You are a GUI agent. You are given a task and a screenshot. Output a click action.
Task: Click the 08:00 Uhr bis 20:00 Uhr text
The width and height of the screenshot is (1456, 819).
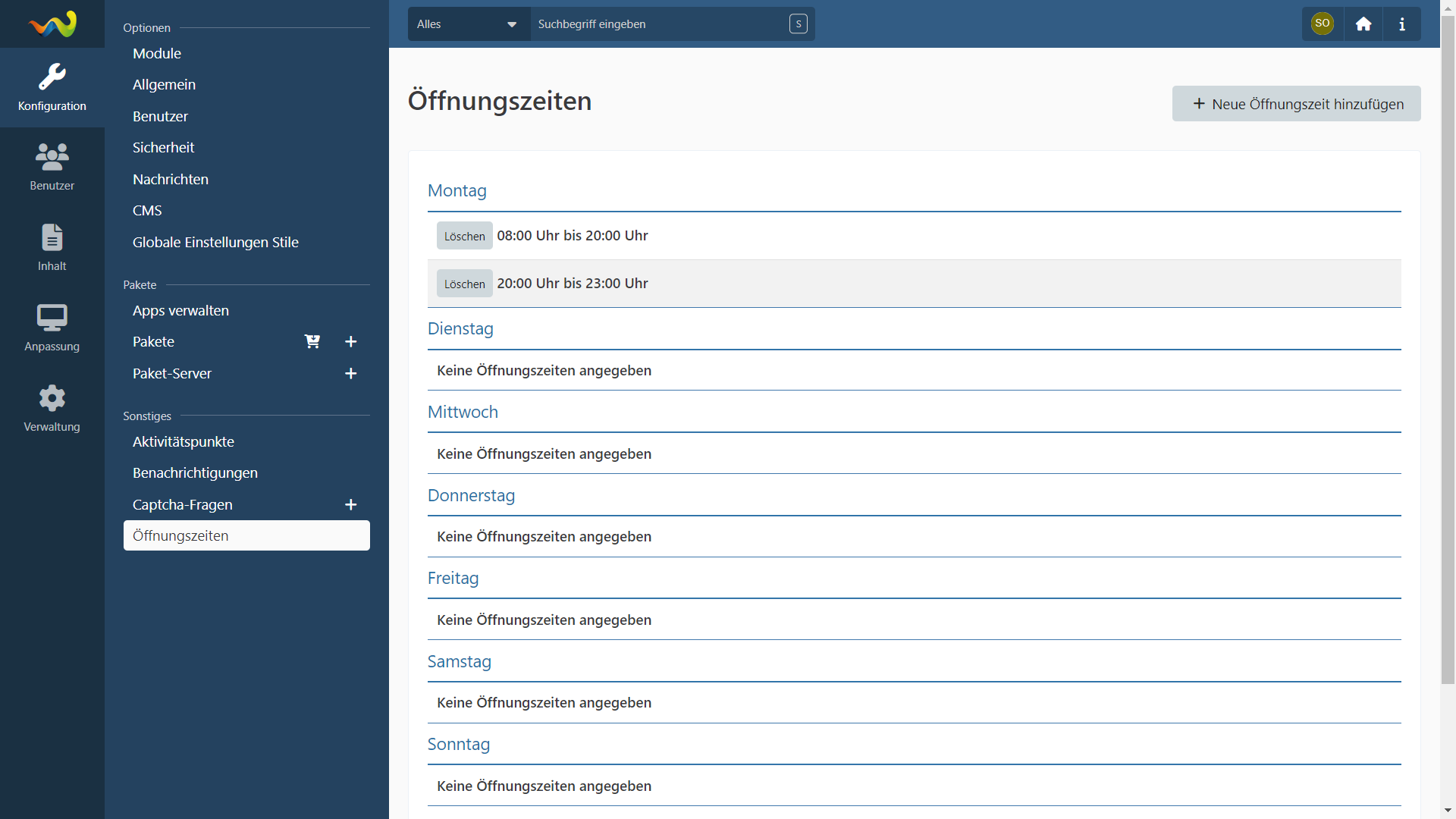coord(573,236)
